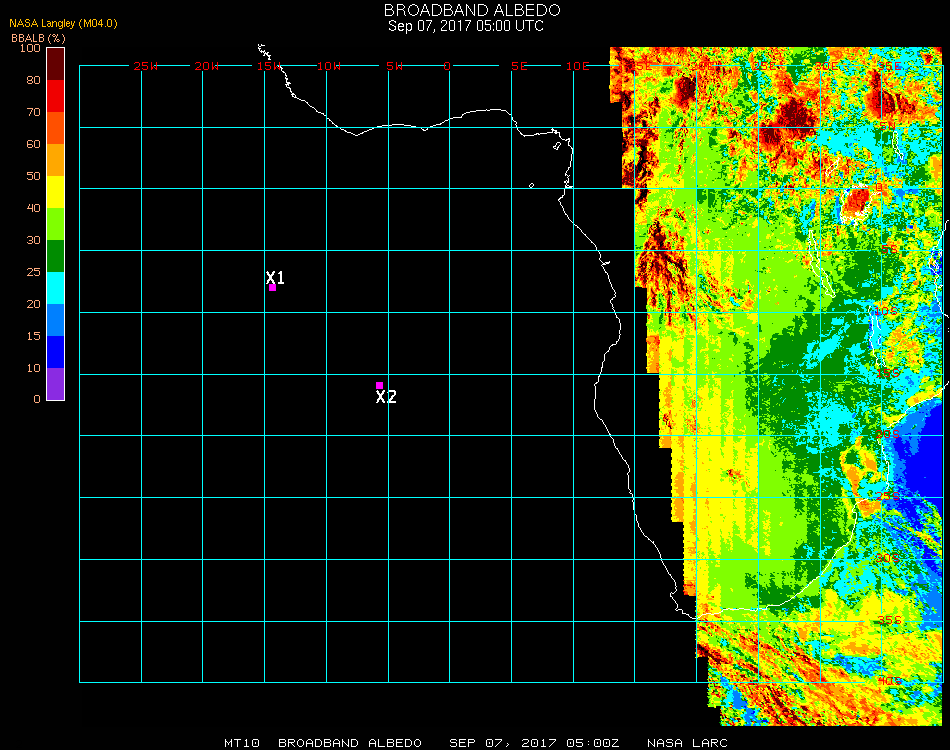Click the 25W longitude label
The width and height of the screenshot is (950, 750).
(146, 66)
